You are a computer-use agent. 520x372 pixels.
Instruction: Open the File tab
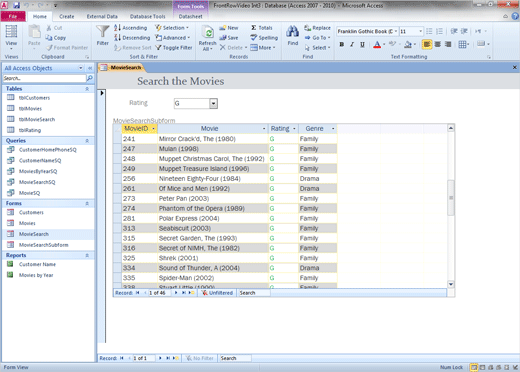(13, 16)
